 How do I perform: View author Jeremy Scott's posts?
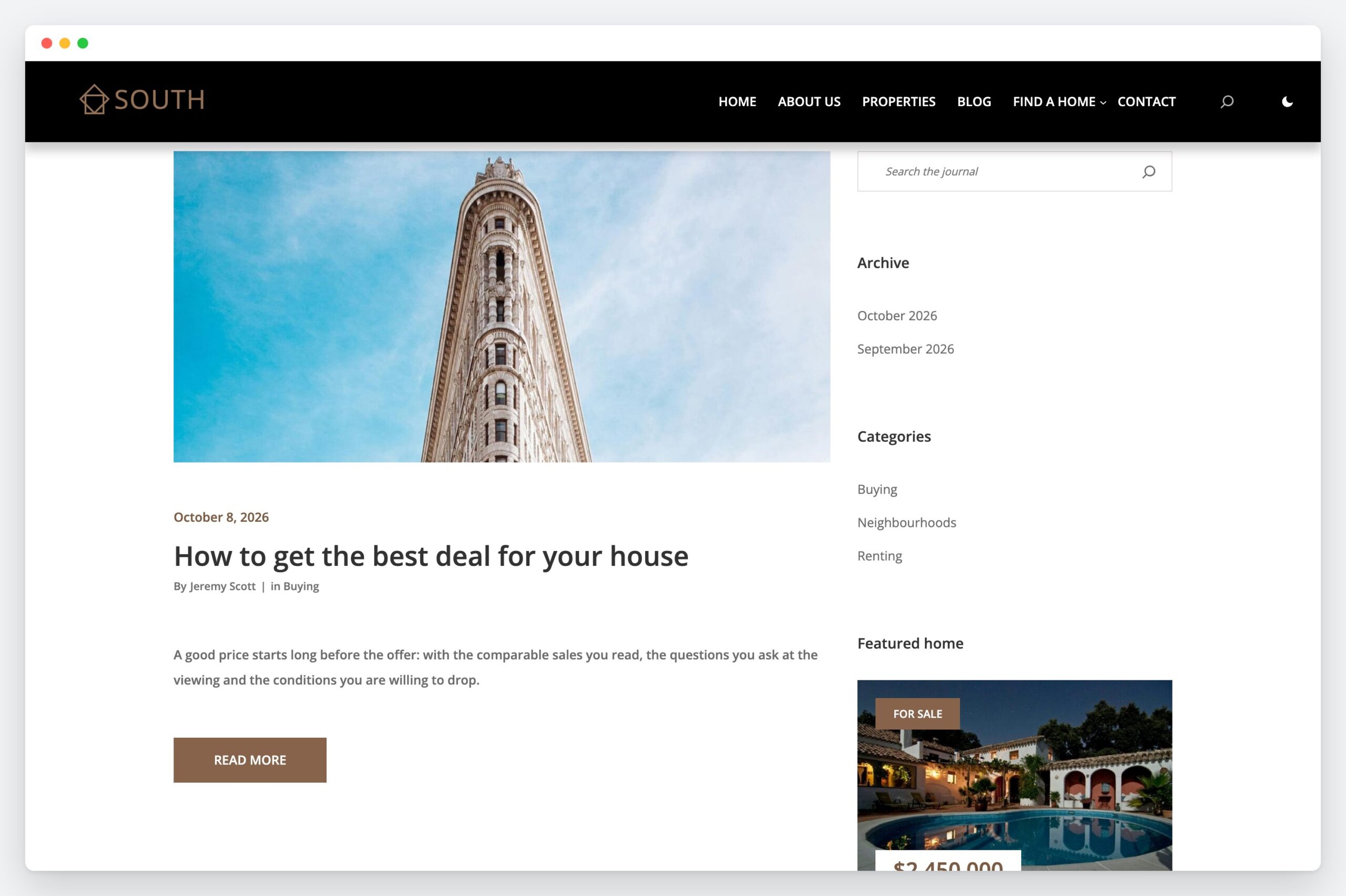pyautogui.click(x=222, y=586)
